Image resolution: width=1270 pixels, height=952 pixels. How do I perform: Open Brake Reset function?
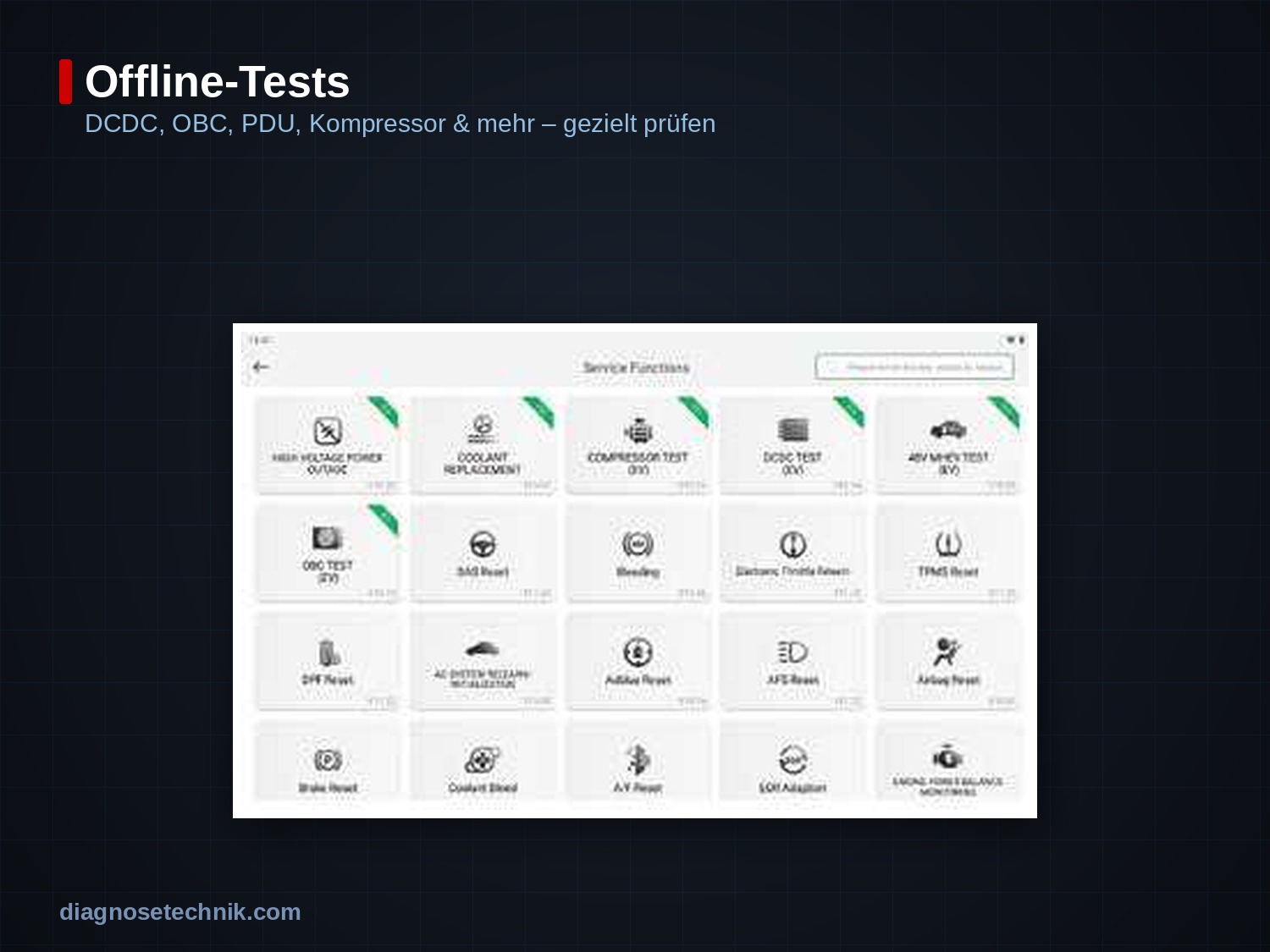tap(328, 762)
